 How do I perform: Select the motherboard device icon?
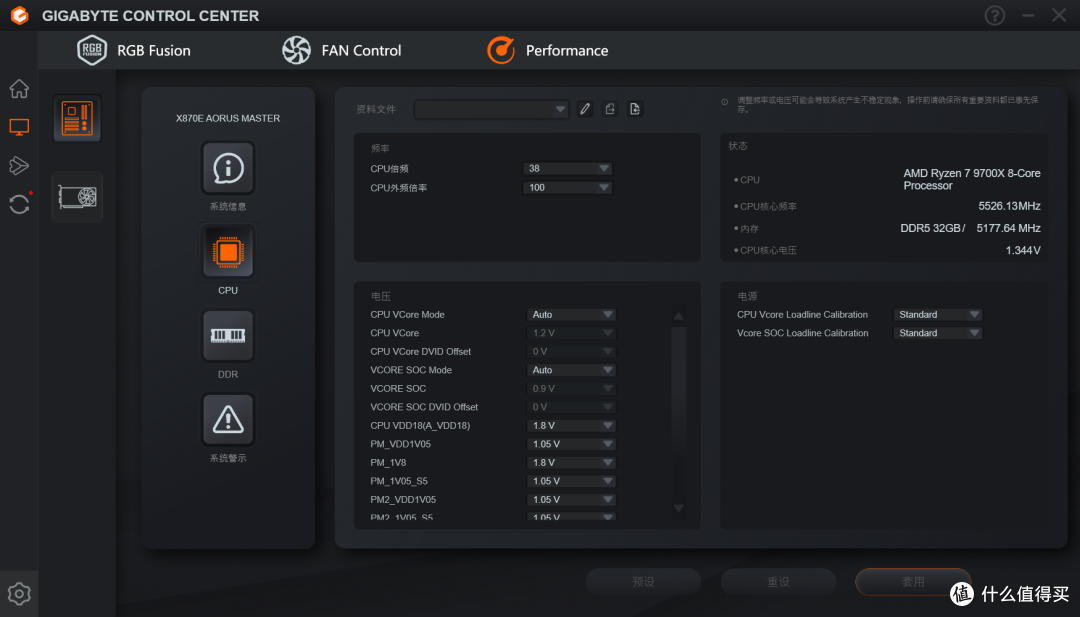77,118
